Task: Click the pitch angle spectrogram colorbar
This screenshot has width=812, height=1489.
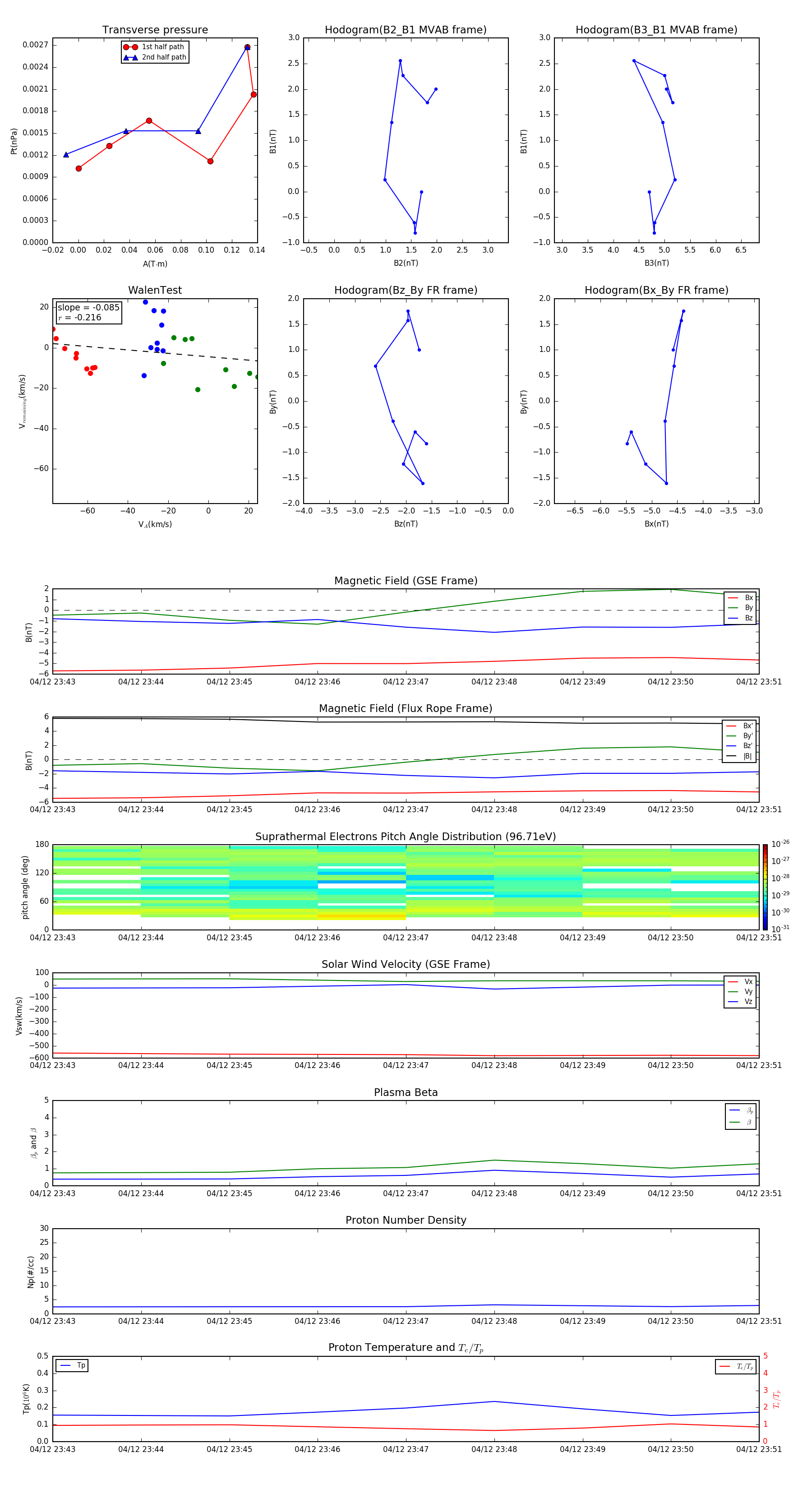Action: tap(765, 887)
